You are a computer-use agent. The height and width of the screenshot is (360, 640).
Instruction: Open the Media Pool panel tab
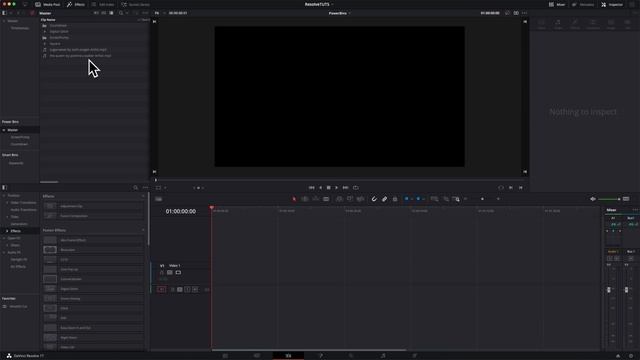(47, 4)
